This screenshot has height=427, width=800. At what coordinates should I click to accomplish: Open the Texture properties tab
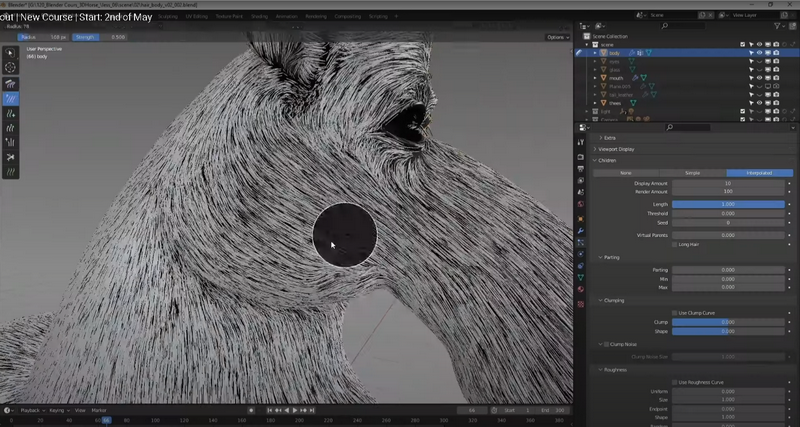point(581,304)
